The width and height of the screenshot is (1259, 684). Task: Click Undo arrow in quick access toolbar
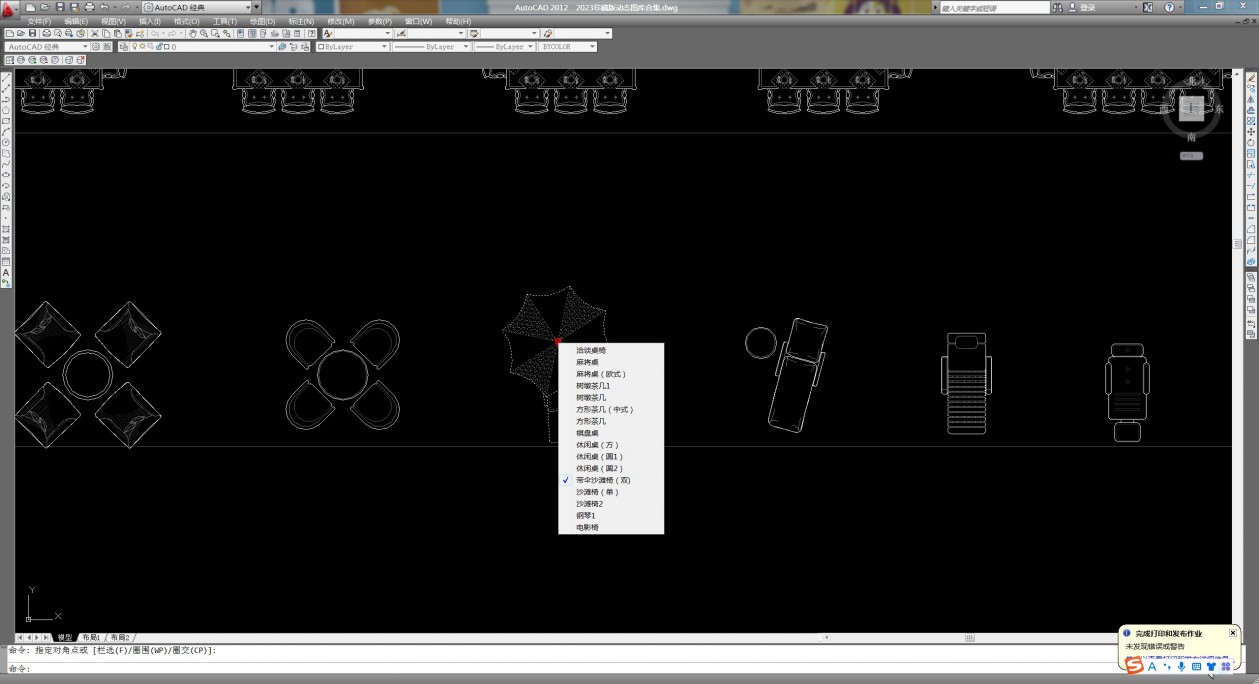pyautogui.click(x=104, y=7)
